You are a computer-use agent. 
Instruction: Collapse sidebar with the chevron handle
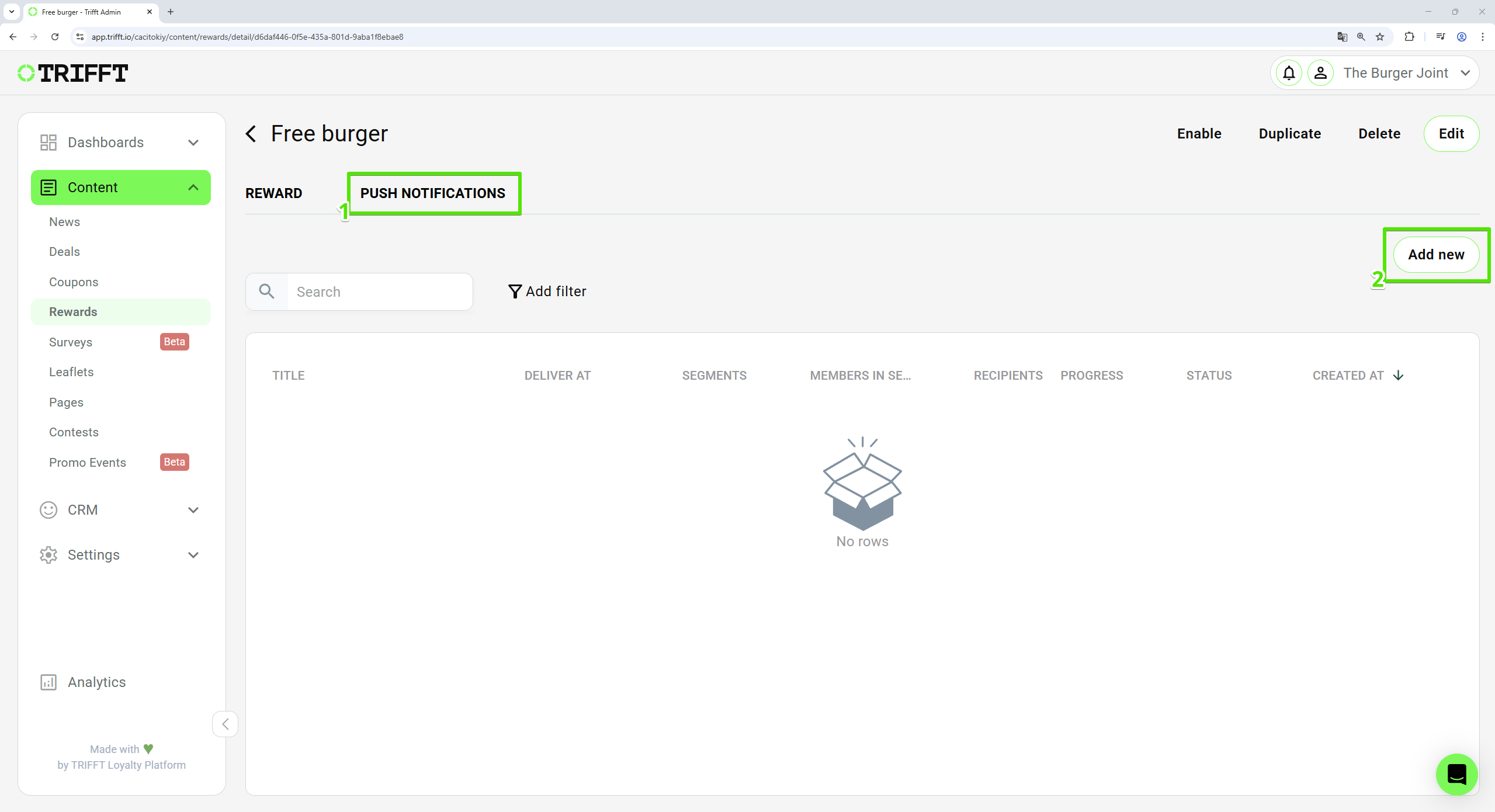[x=225, y=724]
